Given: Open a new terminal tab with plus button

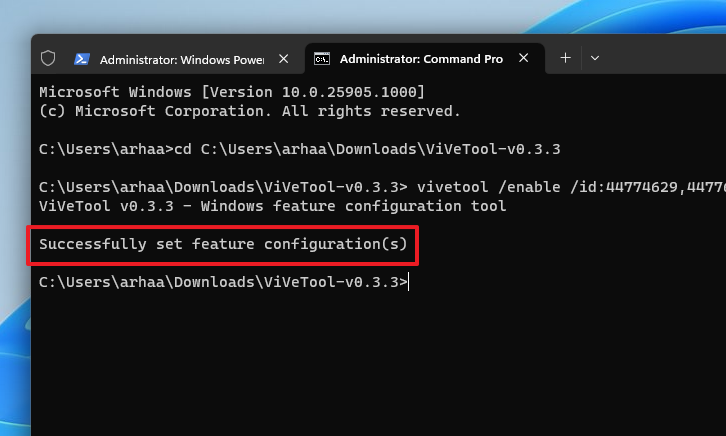Looking at the screenshot, I should (565, 58).
